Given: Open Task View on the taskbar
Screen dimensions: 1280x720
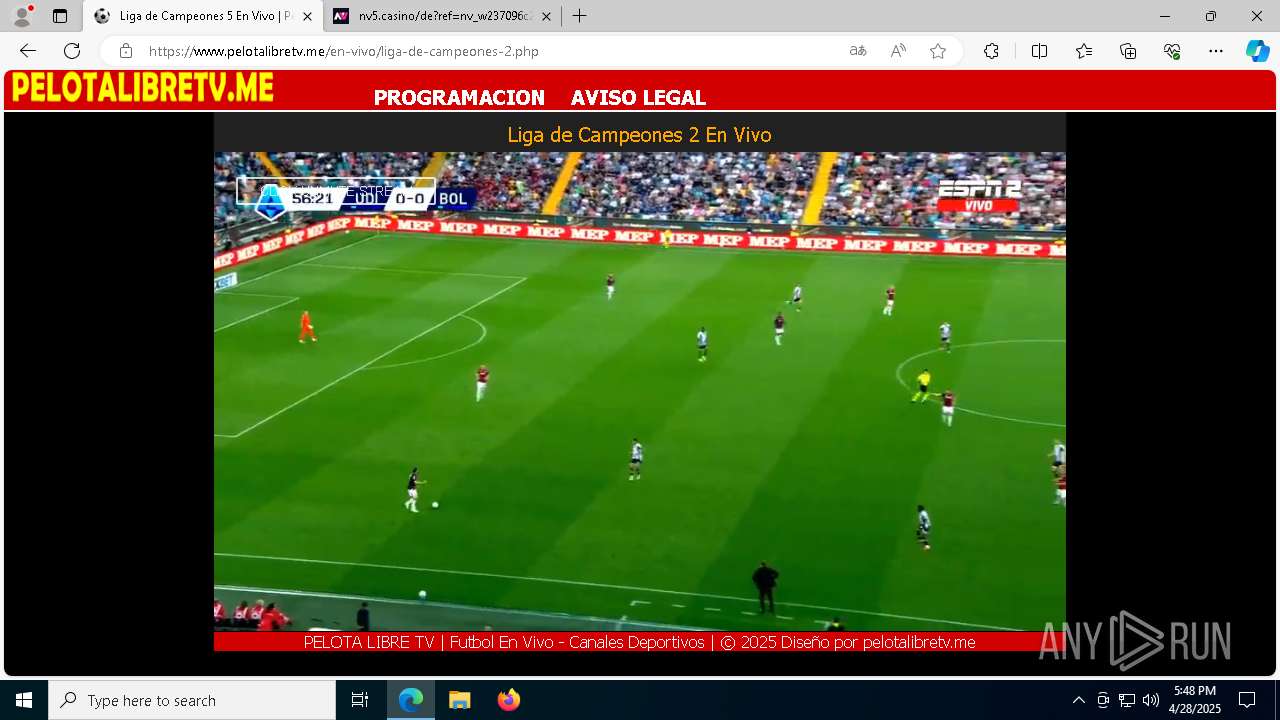Looking at the screenshot, I should [360, 700].
